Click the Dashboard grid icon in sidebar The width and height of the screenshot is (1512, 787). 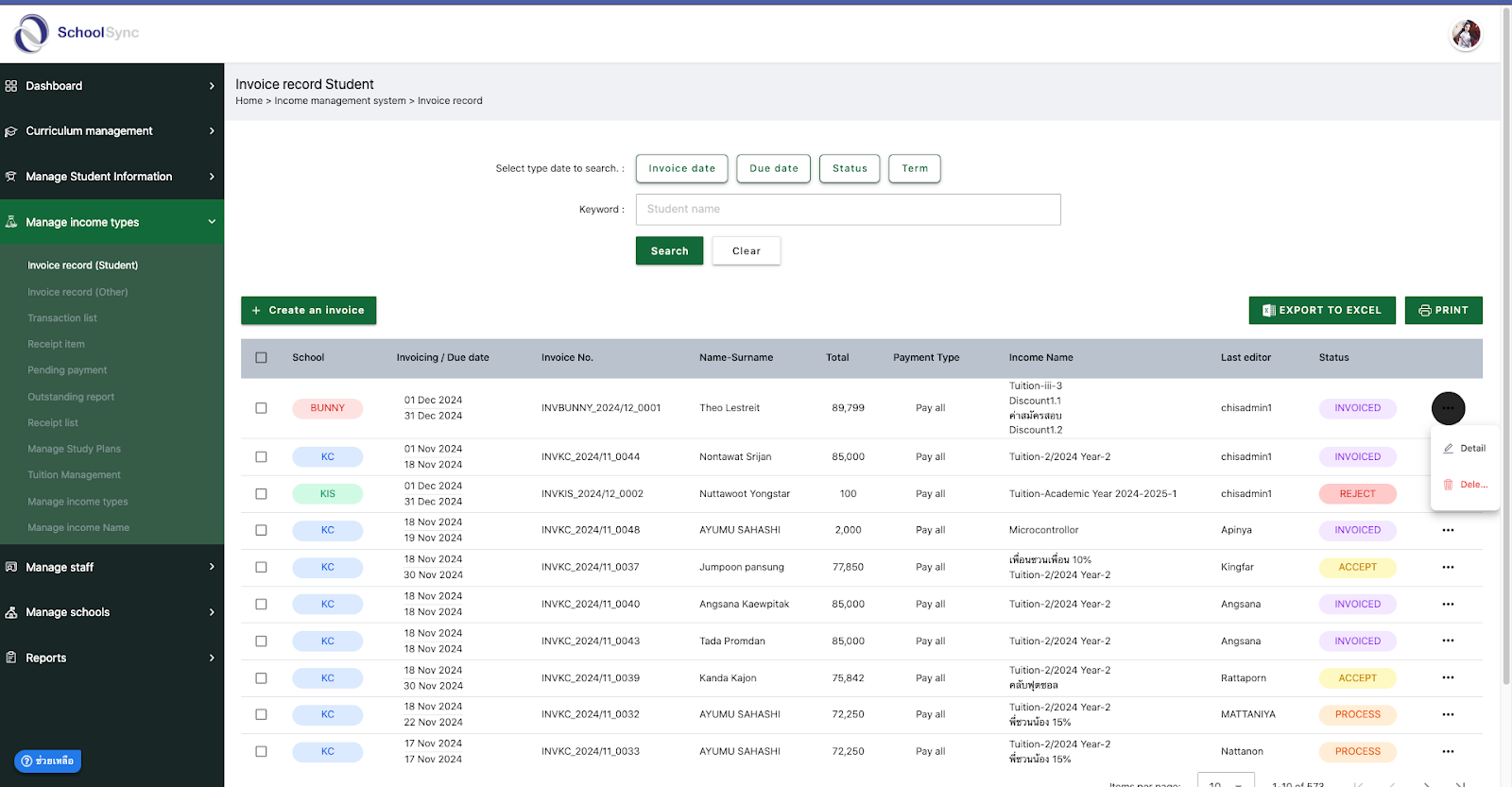11,86
